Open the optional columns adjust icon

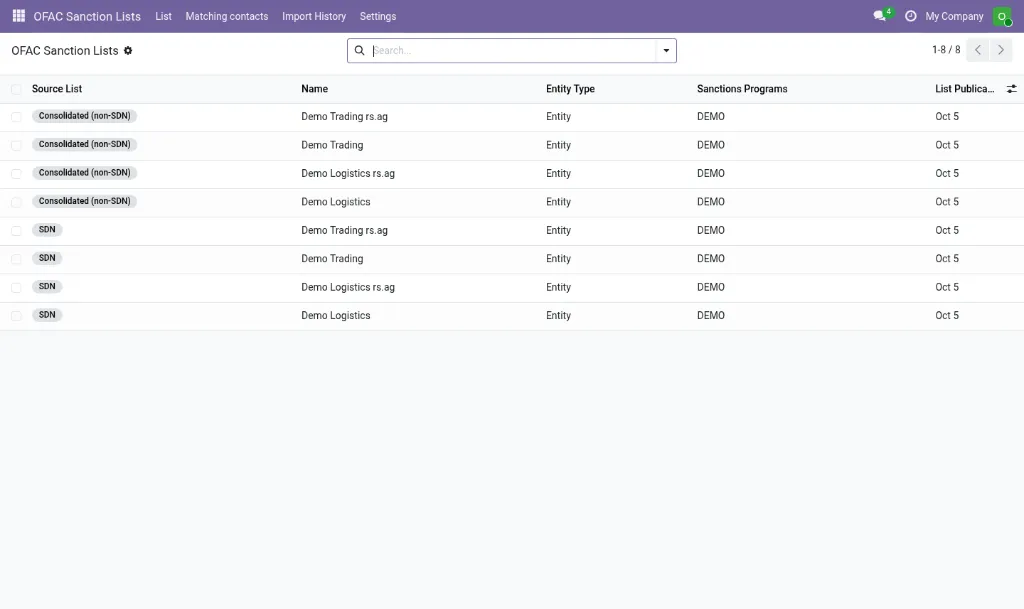1011,89
